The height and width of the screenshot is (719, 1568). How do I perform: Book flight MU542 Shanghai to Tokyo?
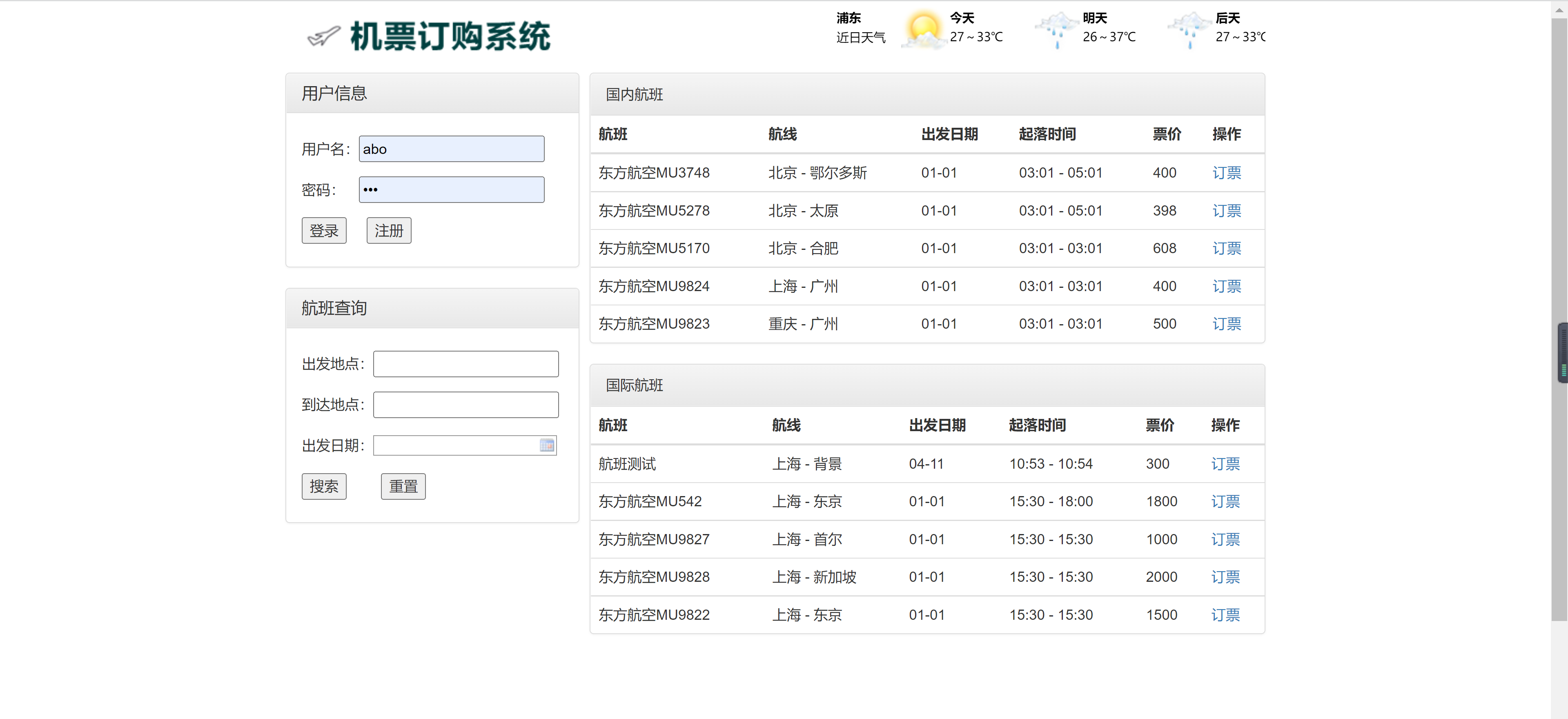coord(1225,502)
